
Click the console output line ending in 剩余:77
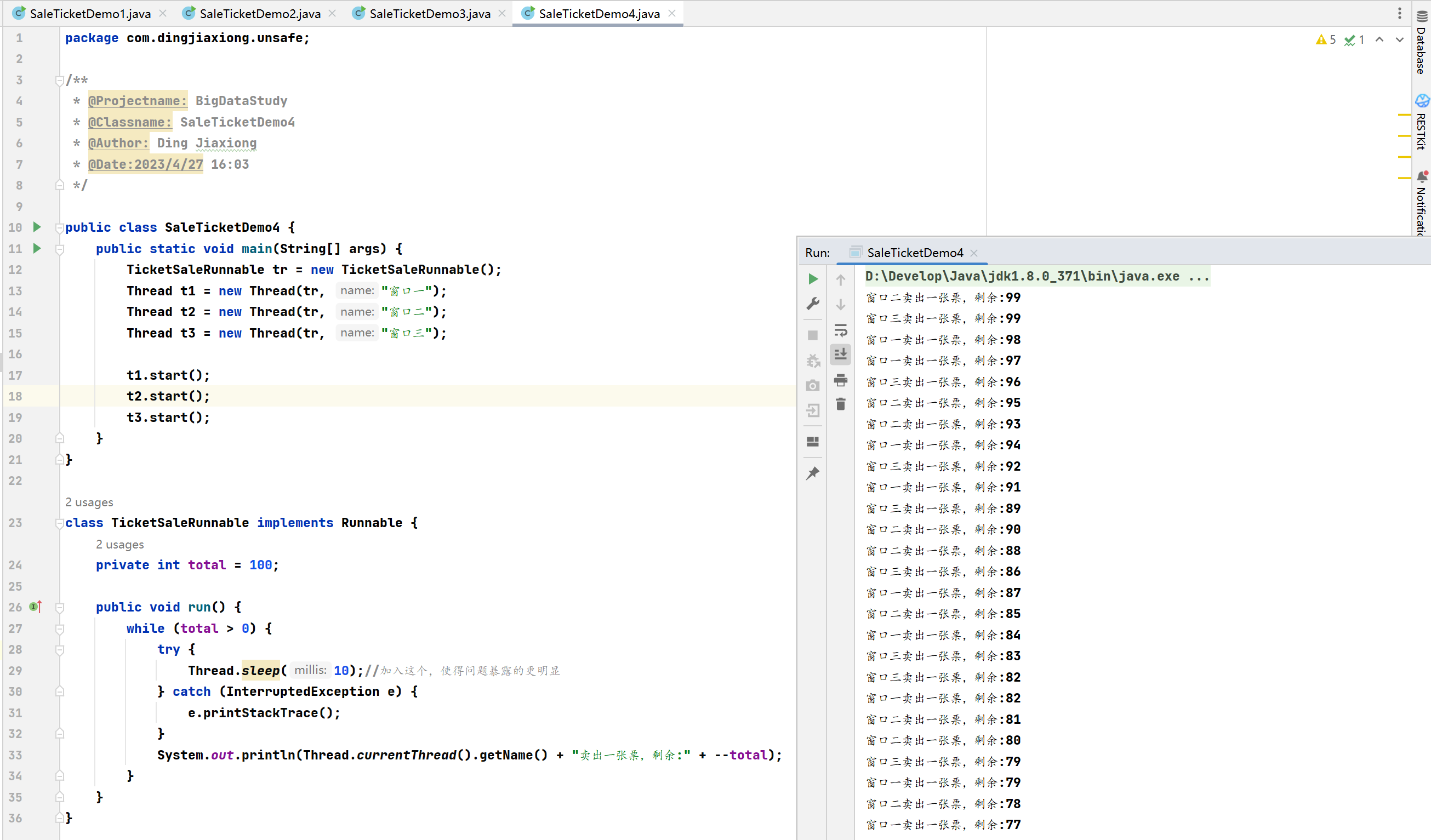click(943, 825)
